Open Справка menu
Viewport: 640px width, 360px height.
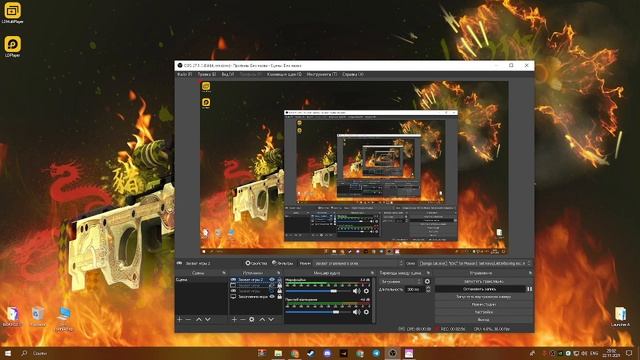pos(353,74)
